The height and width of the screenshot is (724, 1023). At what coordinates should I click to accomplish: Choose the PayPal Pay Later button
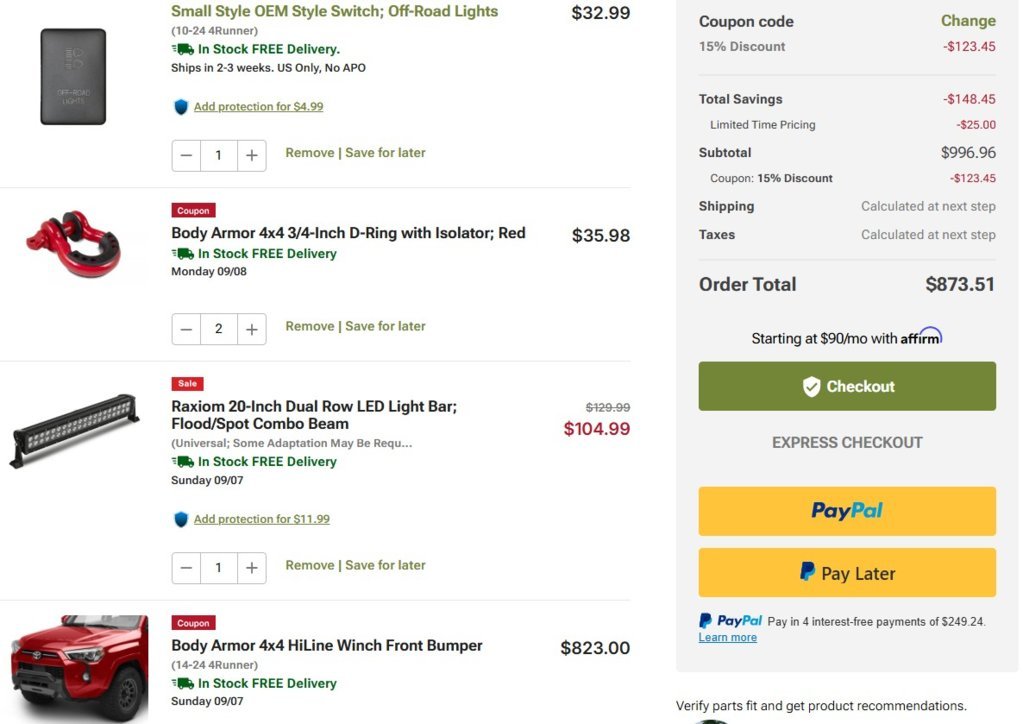click(x=847, y=573)
